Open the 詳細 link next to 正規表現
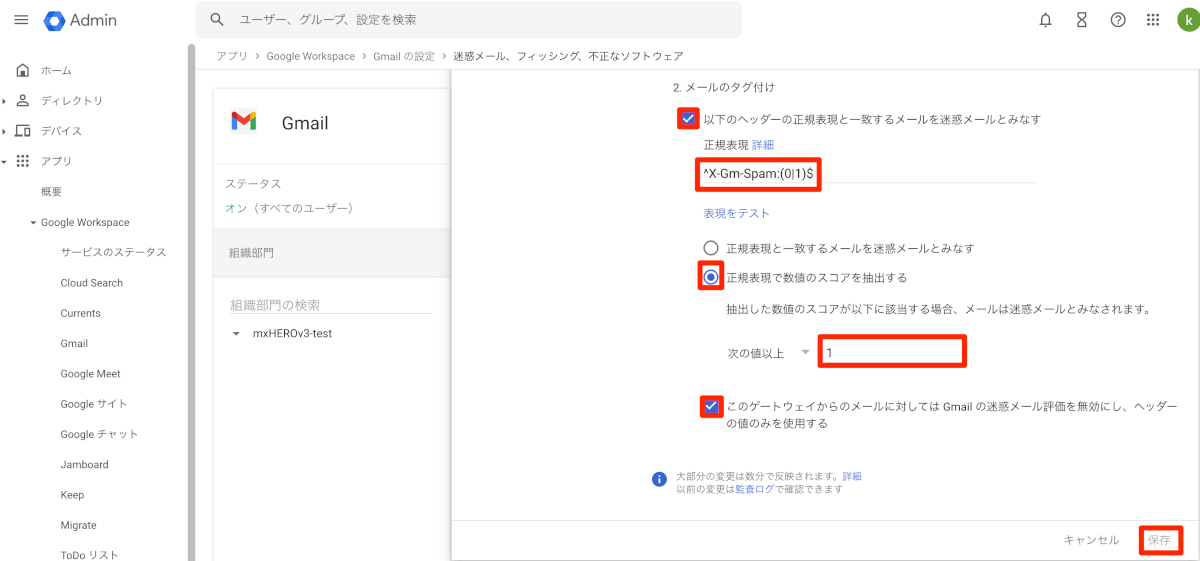Image resolution: width=1200 pixels, height=561 pixels. pyautogui.click(x=763, y=145)
